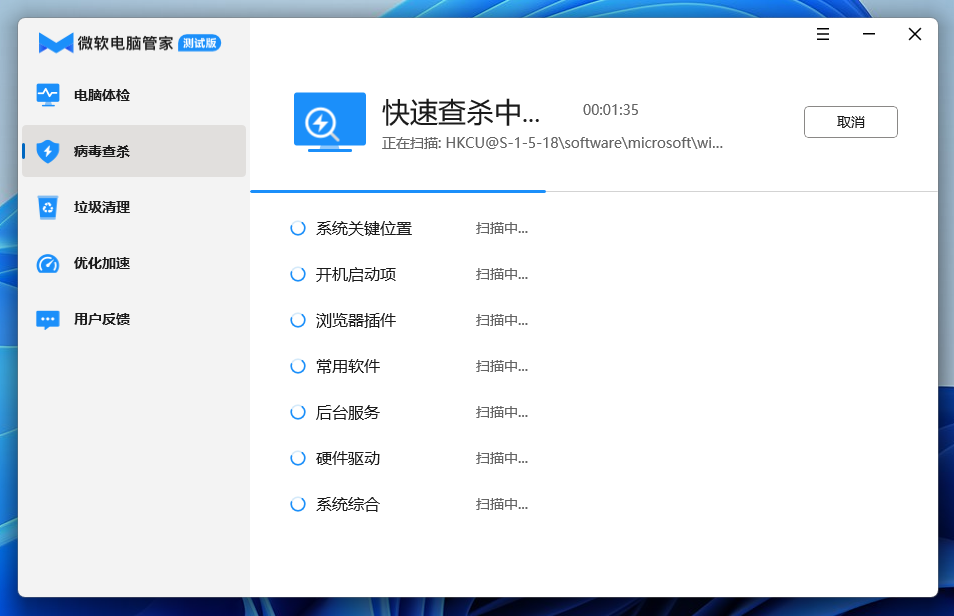Click the blue scan progress bar

(398, 191)
